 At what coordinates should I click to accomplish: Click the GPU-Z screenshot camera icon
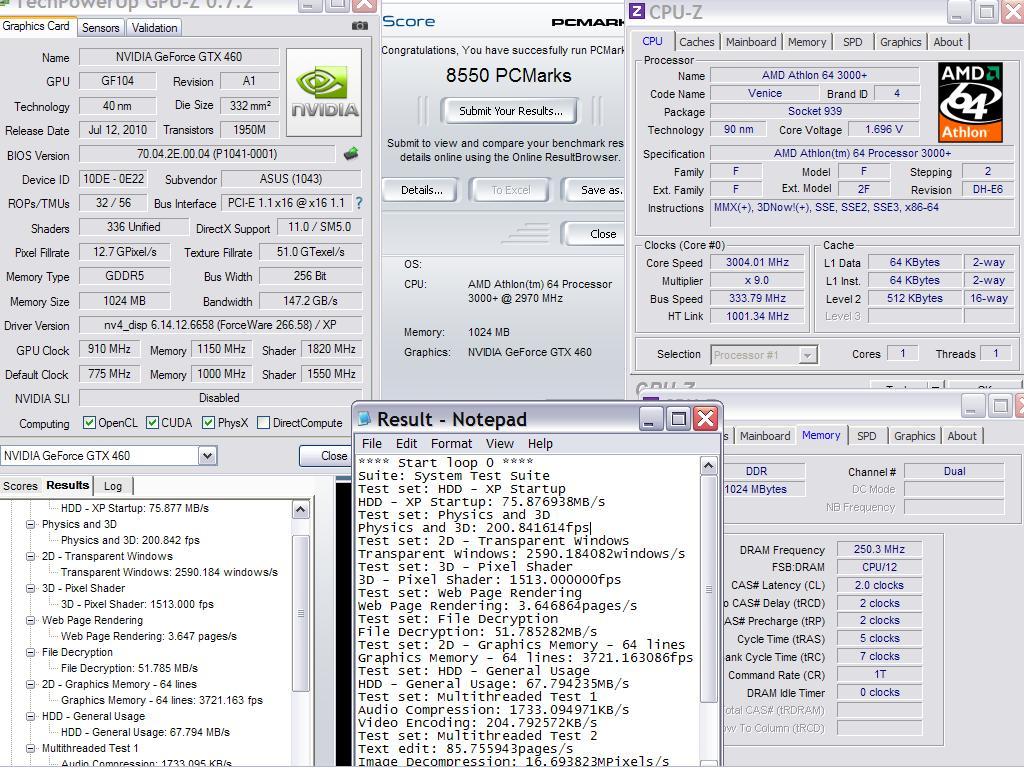coord(360,25)
